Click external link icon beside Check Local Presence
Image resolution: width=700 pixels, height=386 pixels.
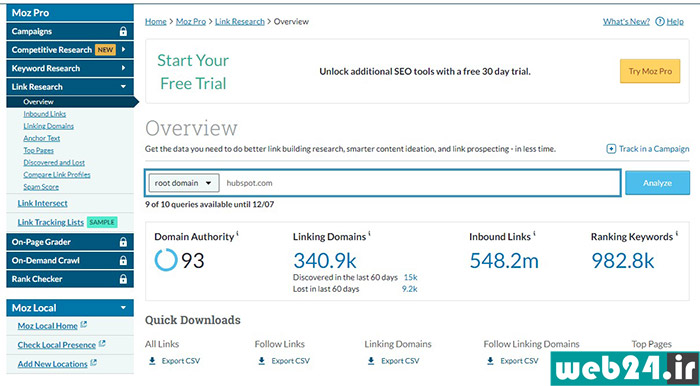tap(102, 344)
